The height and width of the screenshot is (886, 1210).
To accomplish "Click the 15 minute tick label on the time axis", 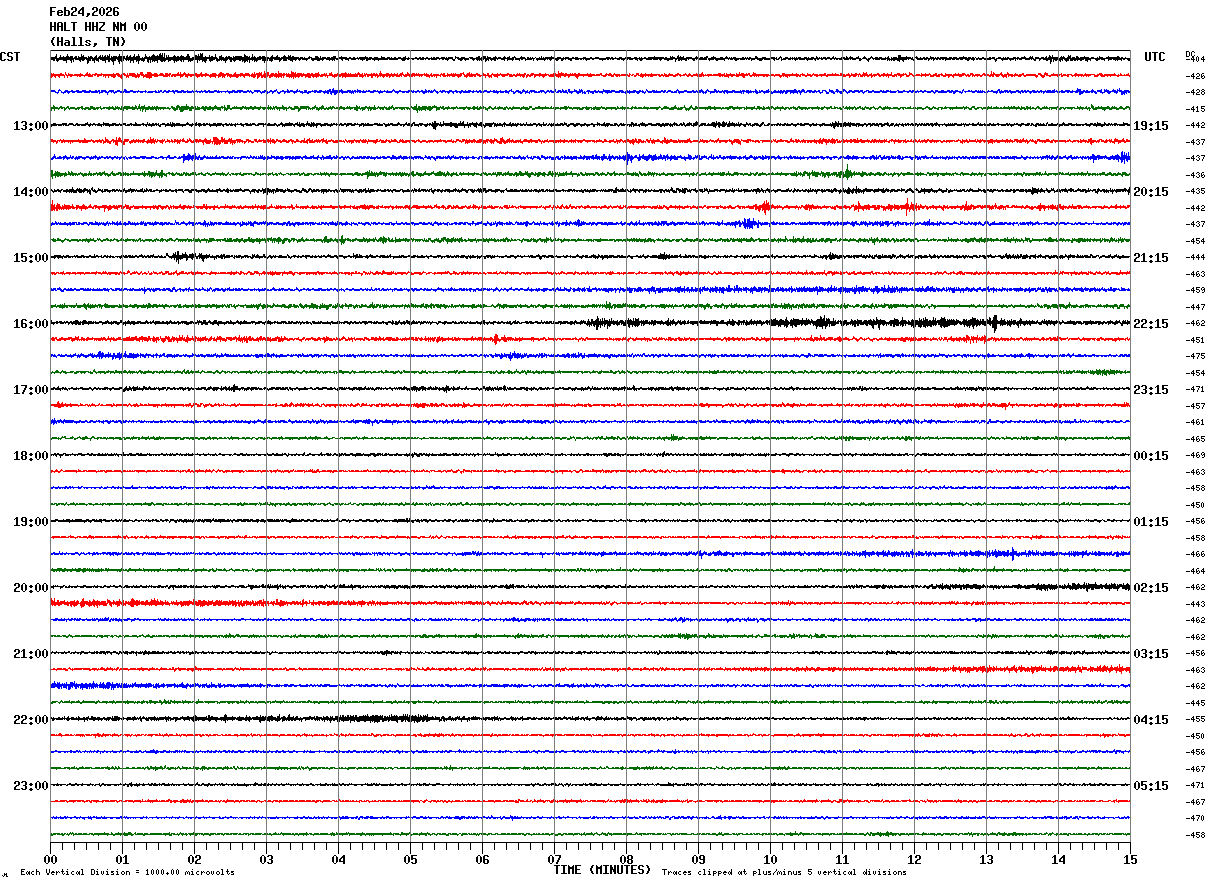I will click(x=1130, y=859).
